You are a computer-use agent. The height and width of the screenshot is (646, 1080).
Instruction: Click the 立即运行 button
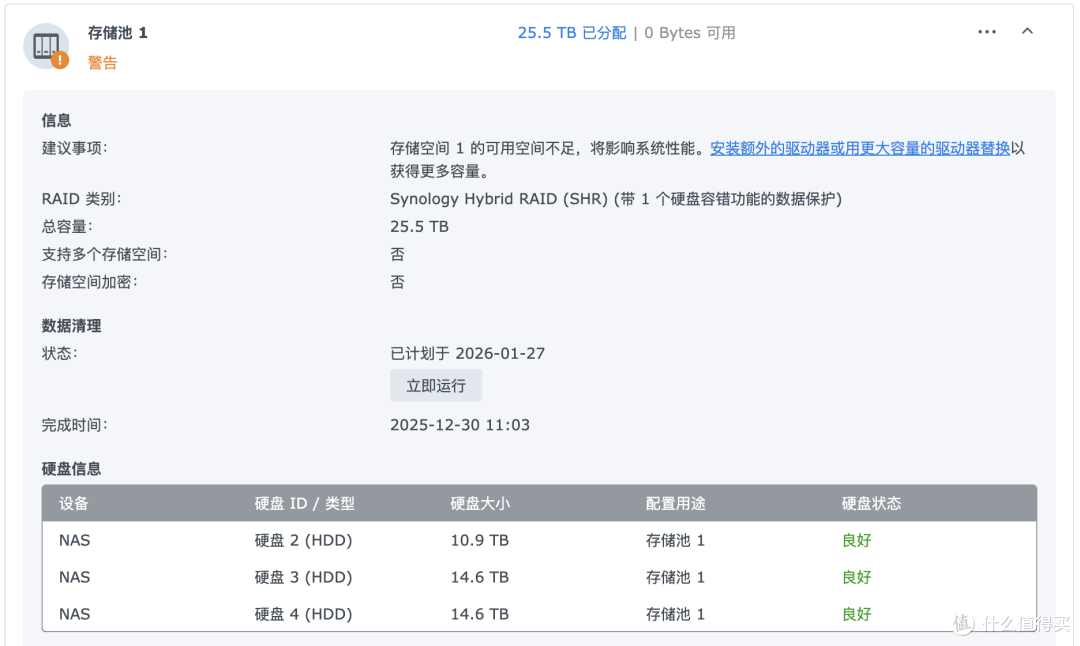(436, 386)
